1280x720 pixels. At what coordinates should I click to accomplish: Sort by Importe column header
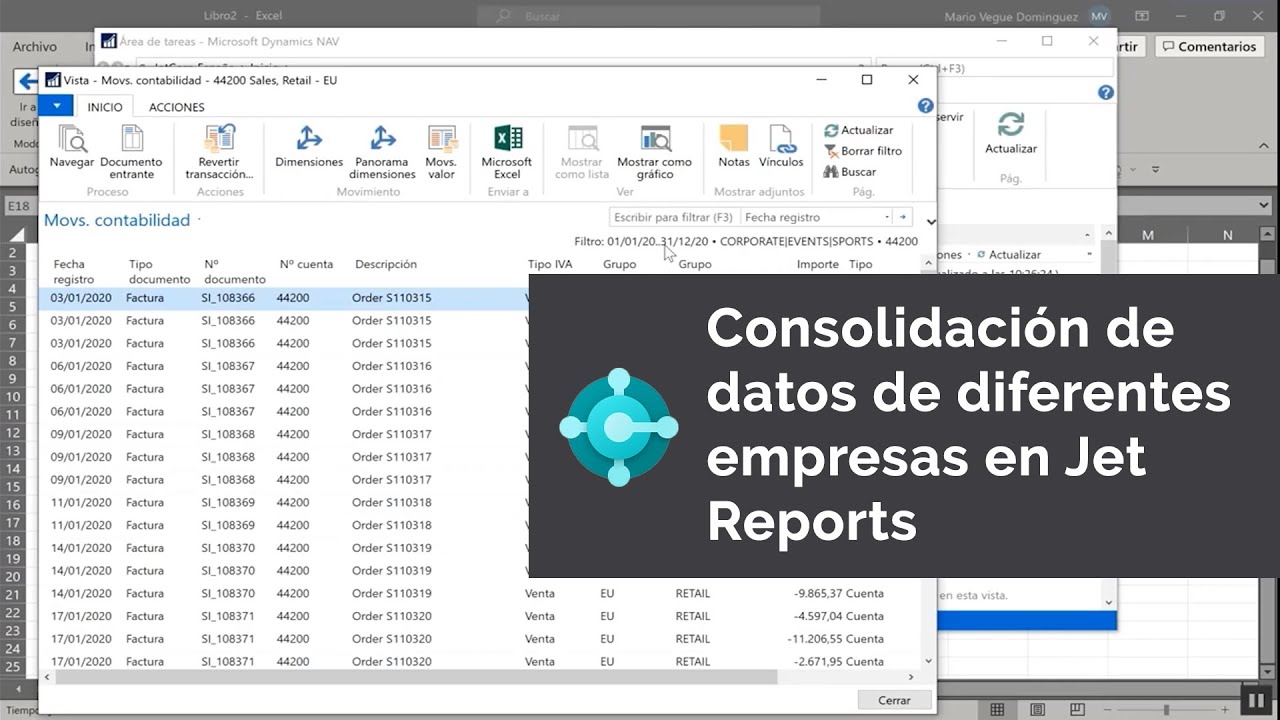pos(817,264)
